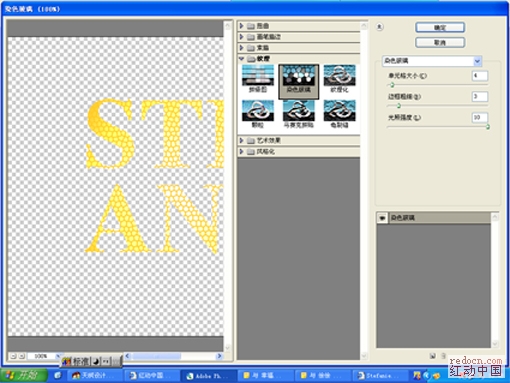Viewport: 510px width, 383px height.
Task: Click the cell size 单元格大小 value field
Action: [480, 76]
